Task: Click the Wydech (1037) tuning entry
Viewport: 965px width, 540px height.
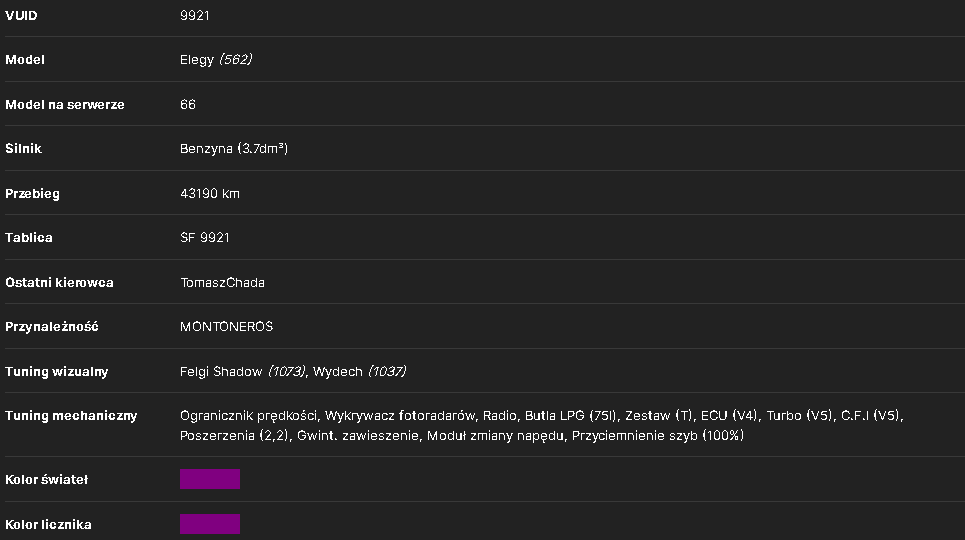Action: click(359, 371)
